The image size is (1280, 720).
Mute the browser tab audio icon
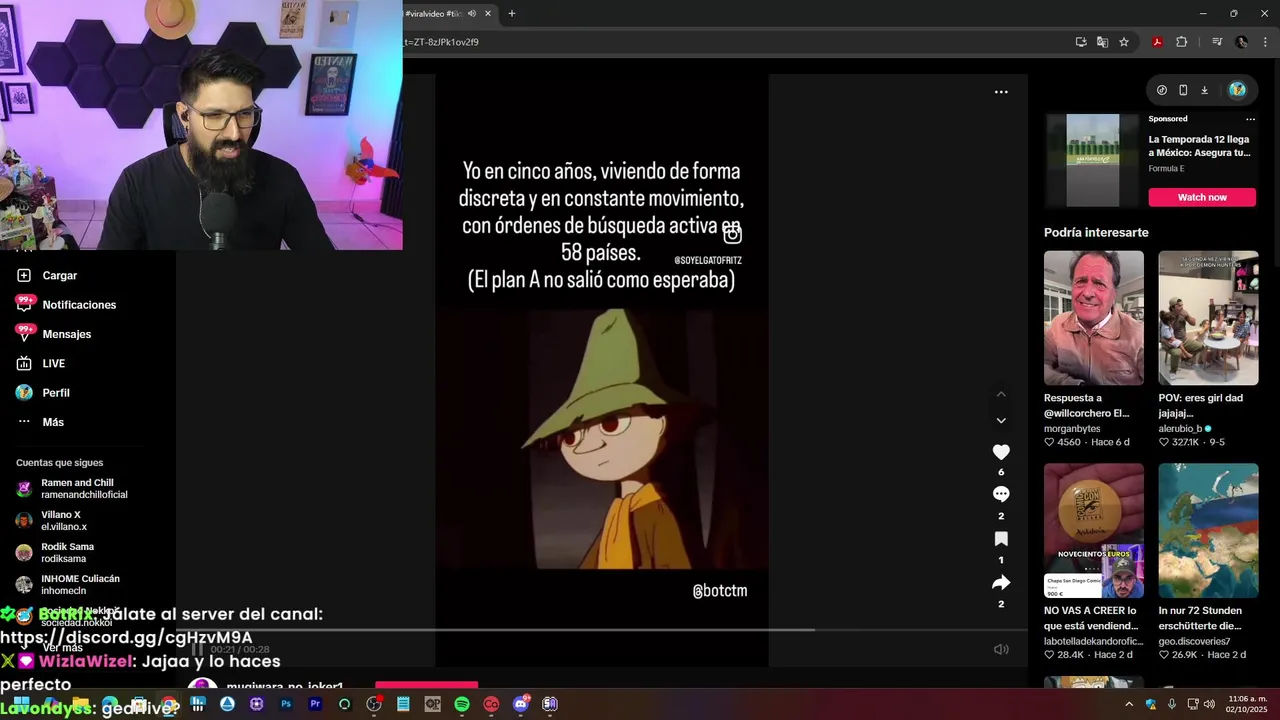click(471, 14)
